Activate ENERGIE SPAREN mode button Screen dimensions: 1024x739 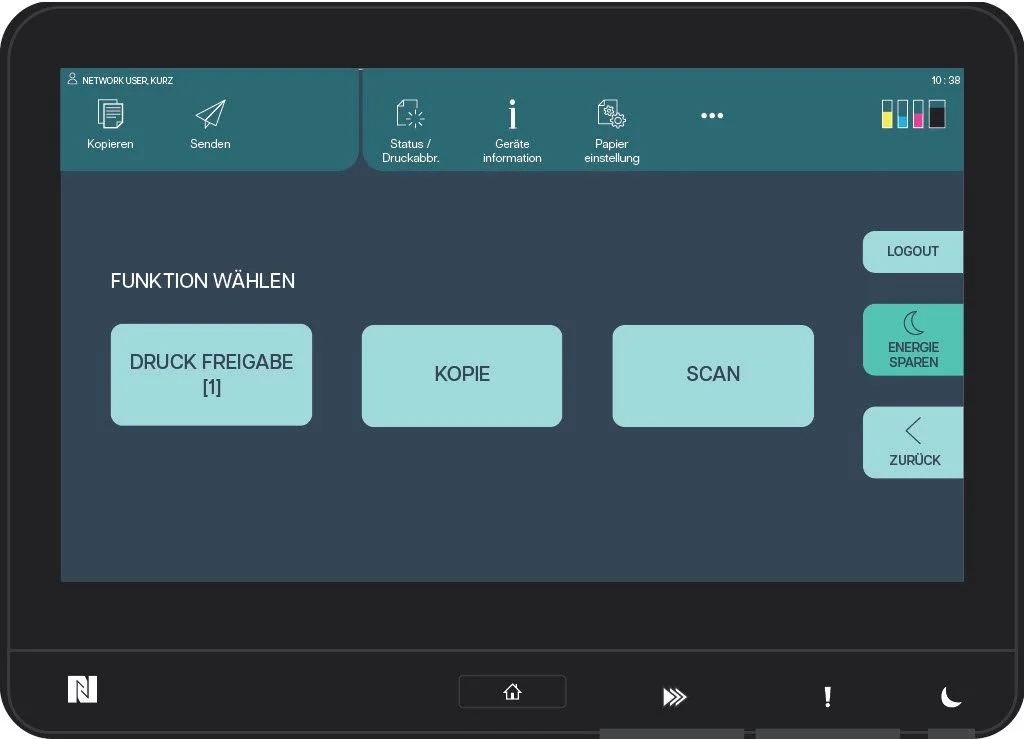point(913,339)
